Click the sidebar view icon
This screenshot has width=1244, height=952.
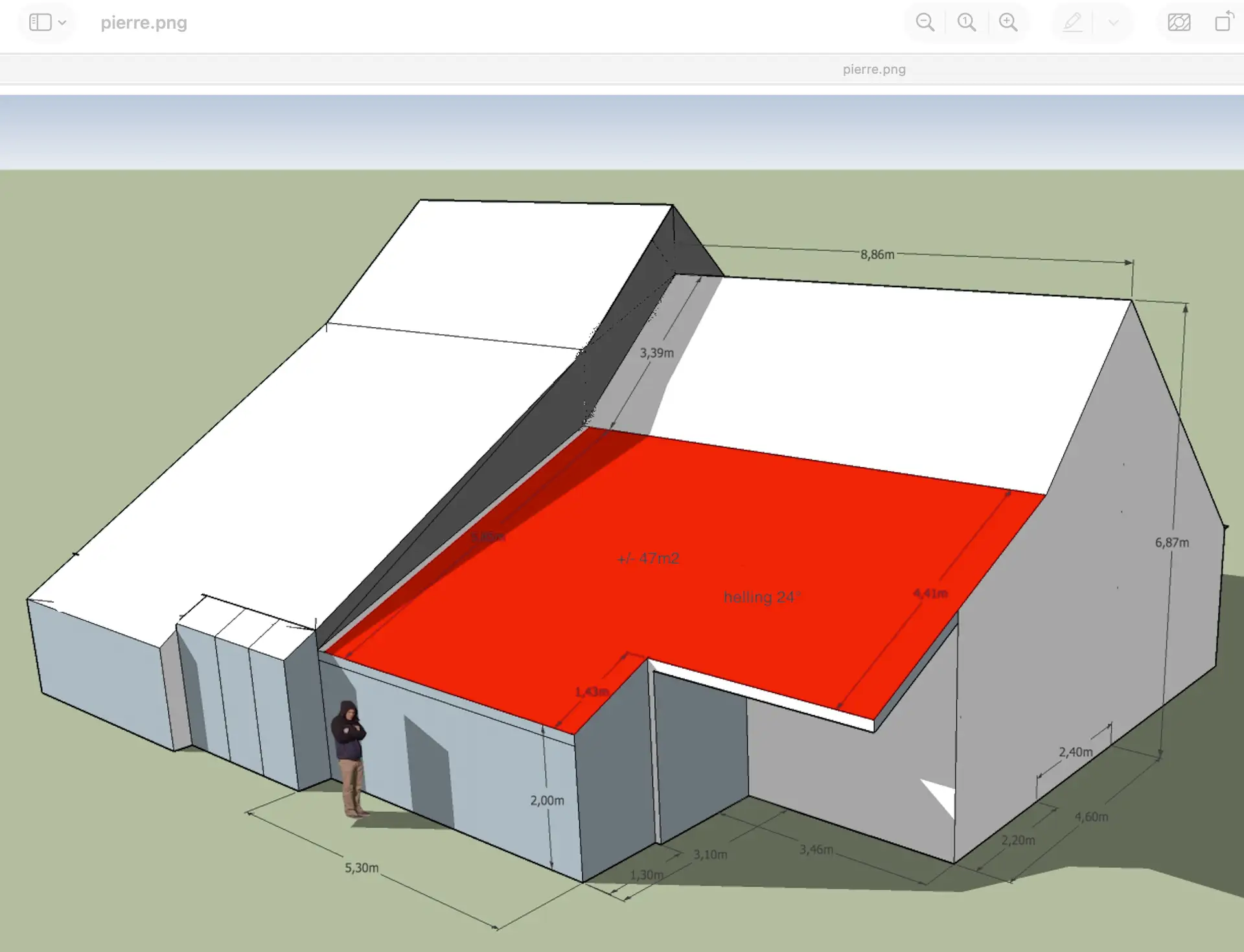point(40,23)
